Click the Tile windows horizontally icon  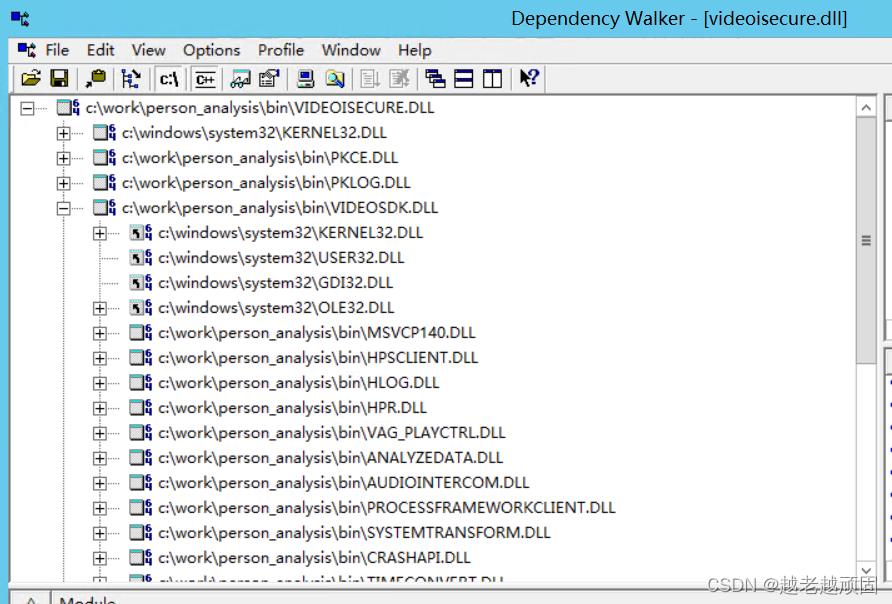pyautogui.click(x=464, y=78)
